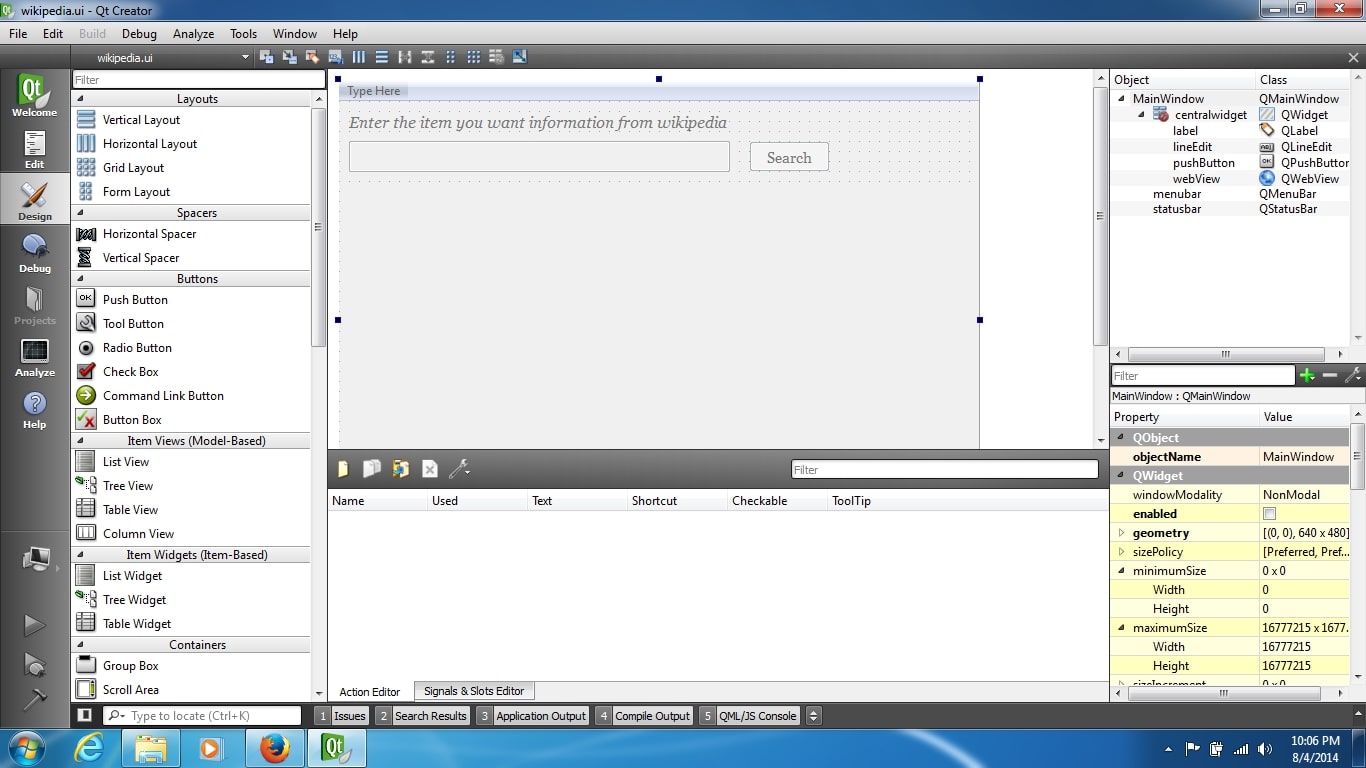This screenshot has width=1366, height=768.
Task: Click the Edit Buddies toolbar icon
Action: click(313, 57)
